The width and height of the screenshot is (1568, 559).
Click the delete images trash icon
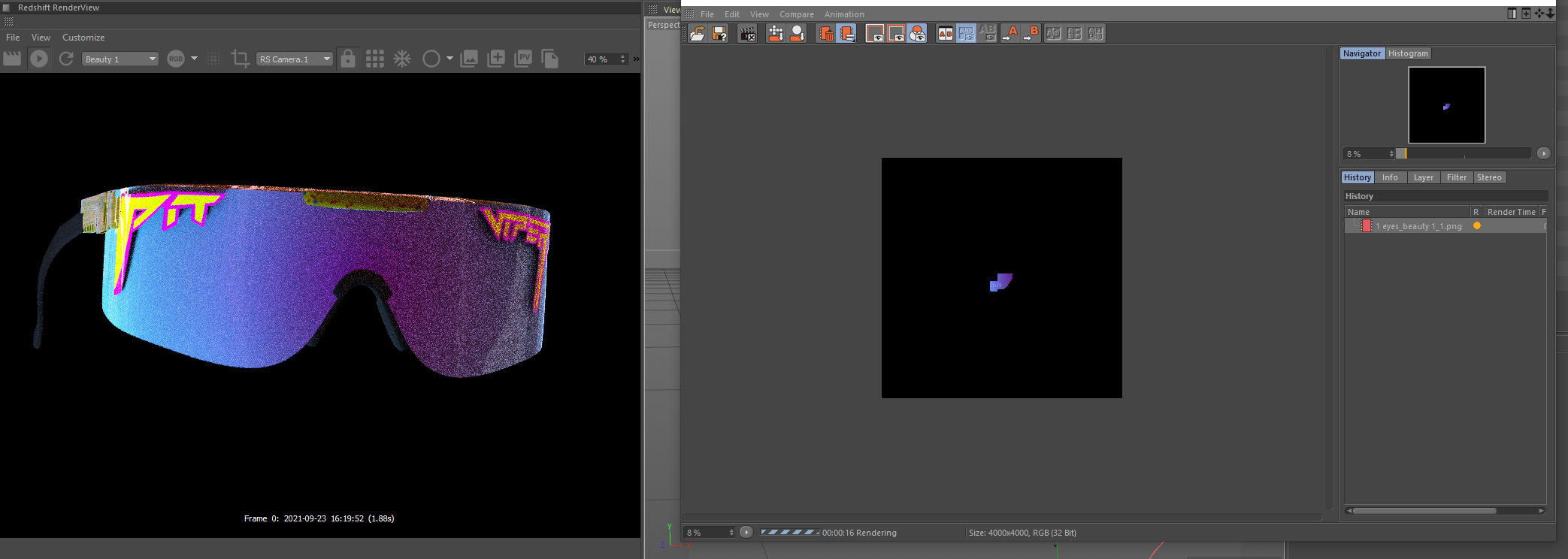coord(825,33)
